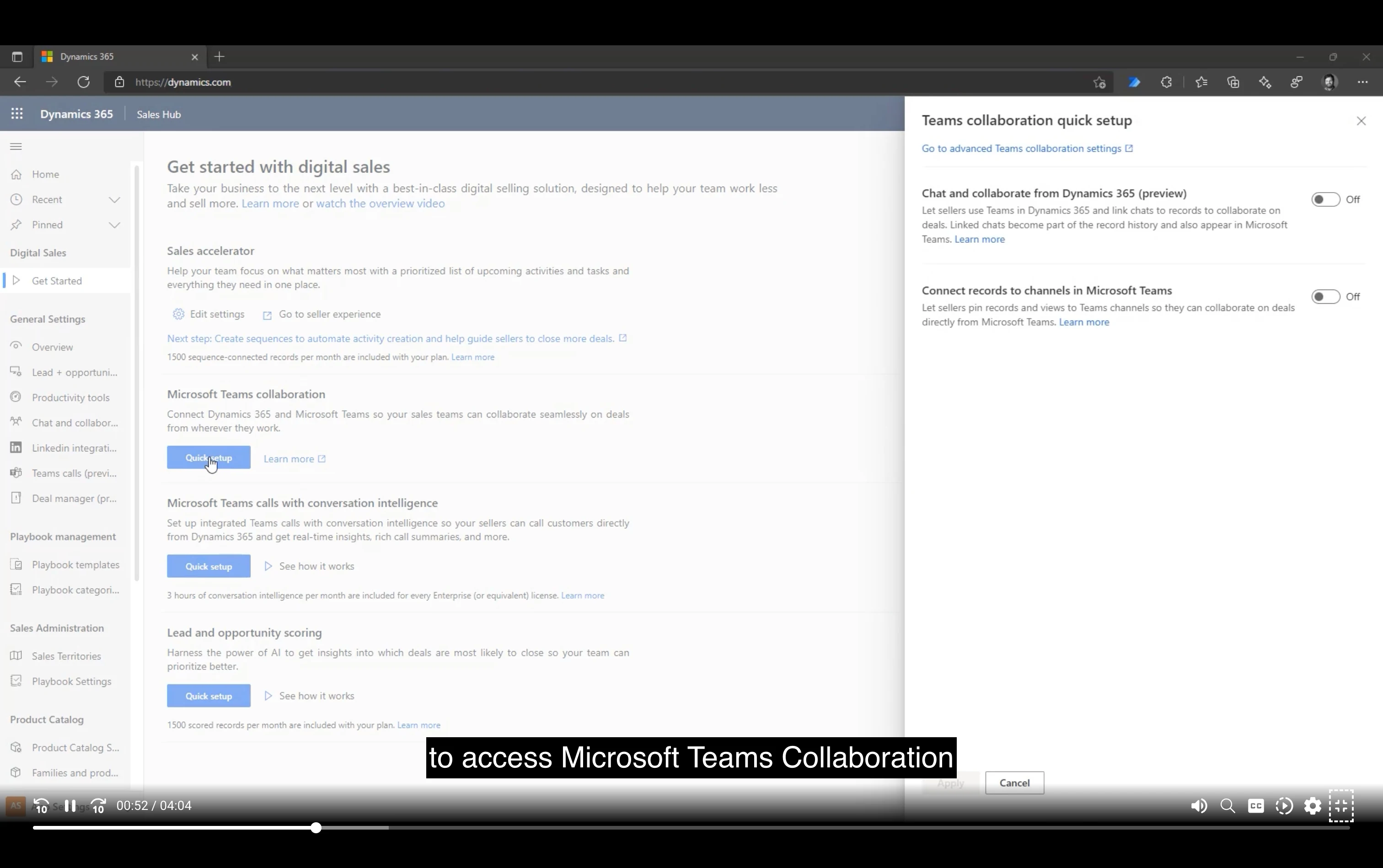Open the browser Favorites list icon
1383x868 pixels.
pyautogui.click(x=1201, y=82)
